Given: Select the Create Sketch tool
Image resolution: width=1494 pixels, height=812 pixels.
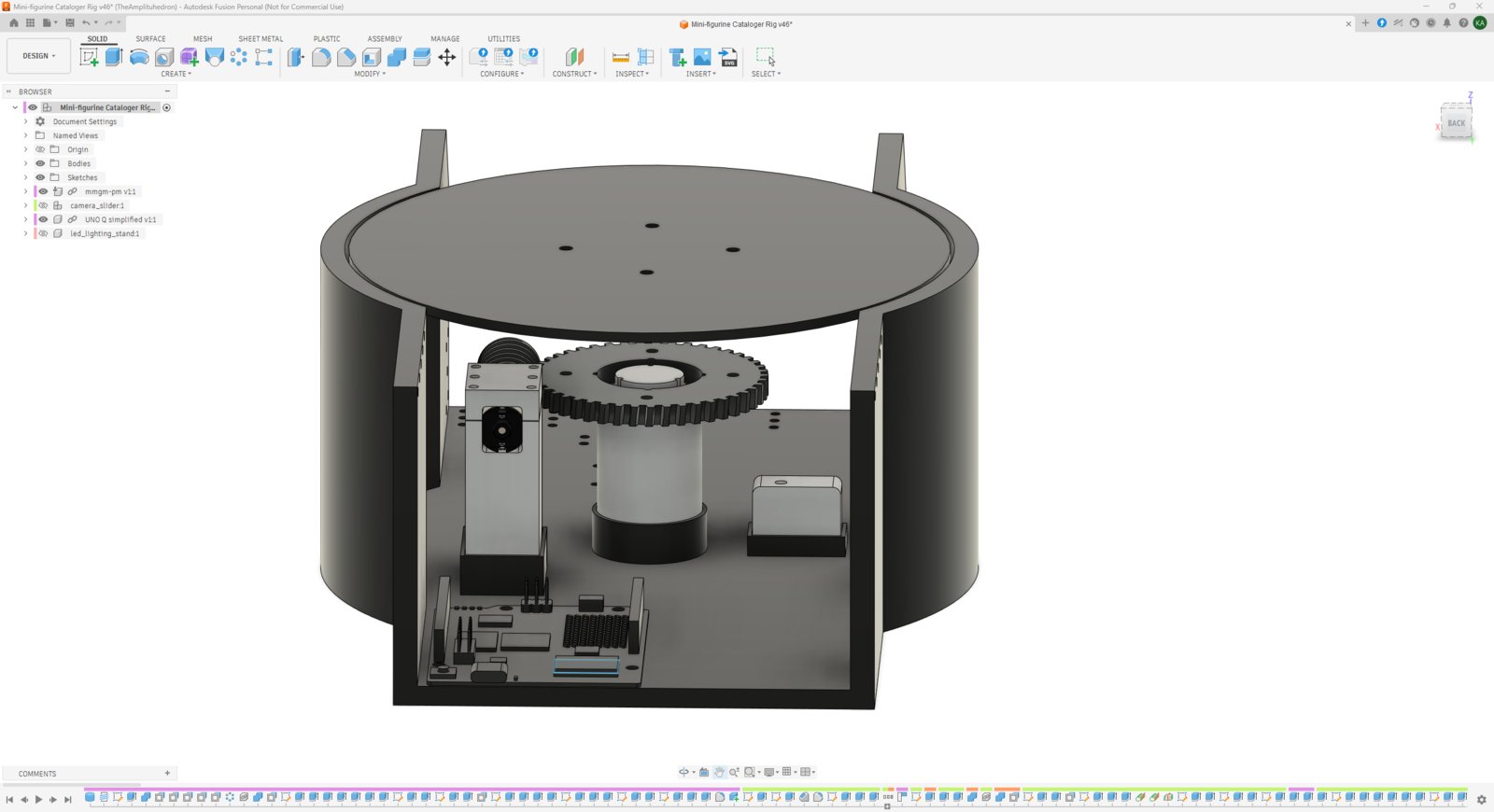Looking at the screenshot, I should click(x=89, y=57).
